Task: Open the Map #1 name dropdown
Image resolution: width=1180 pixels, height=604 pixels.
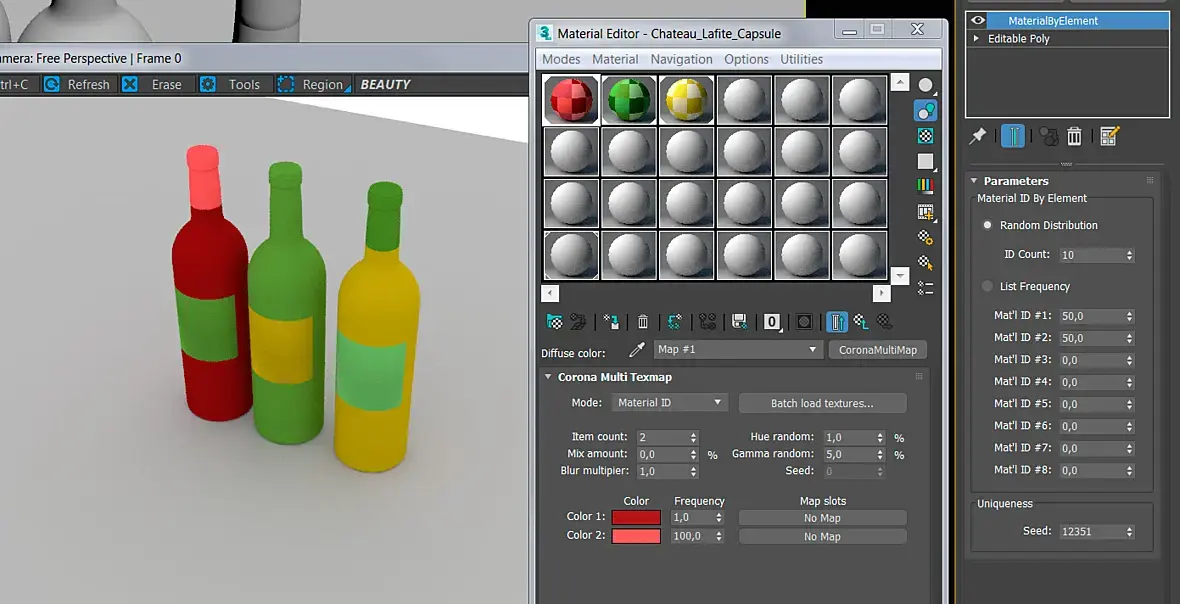Action: 737,349
